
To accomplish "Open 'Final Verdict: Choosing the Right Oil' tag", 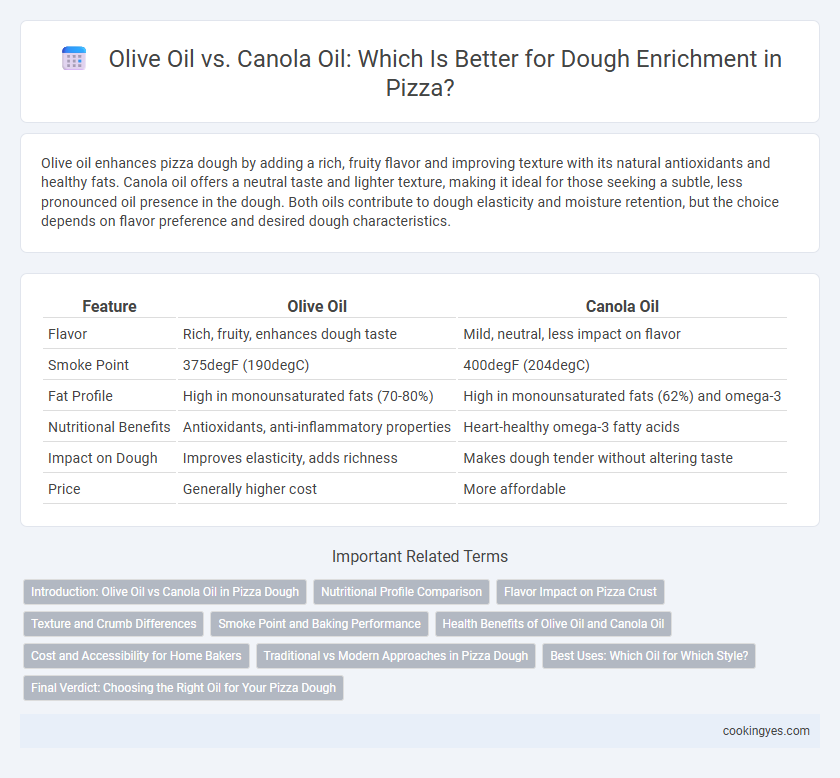I will coord(183,688).
